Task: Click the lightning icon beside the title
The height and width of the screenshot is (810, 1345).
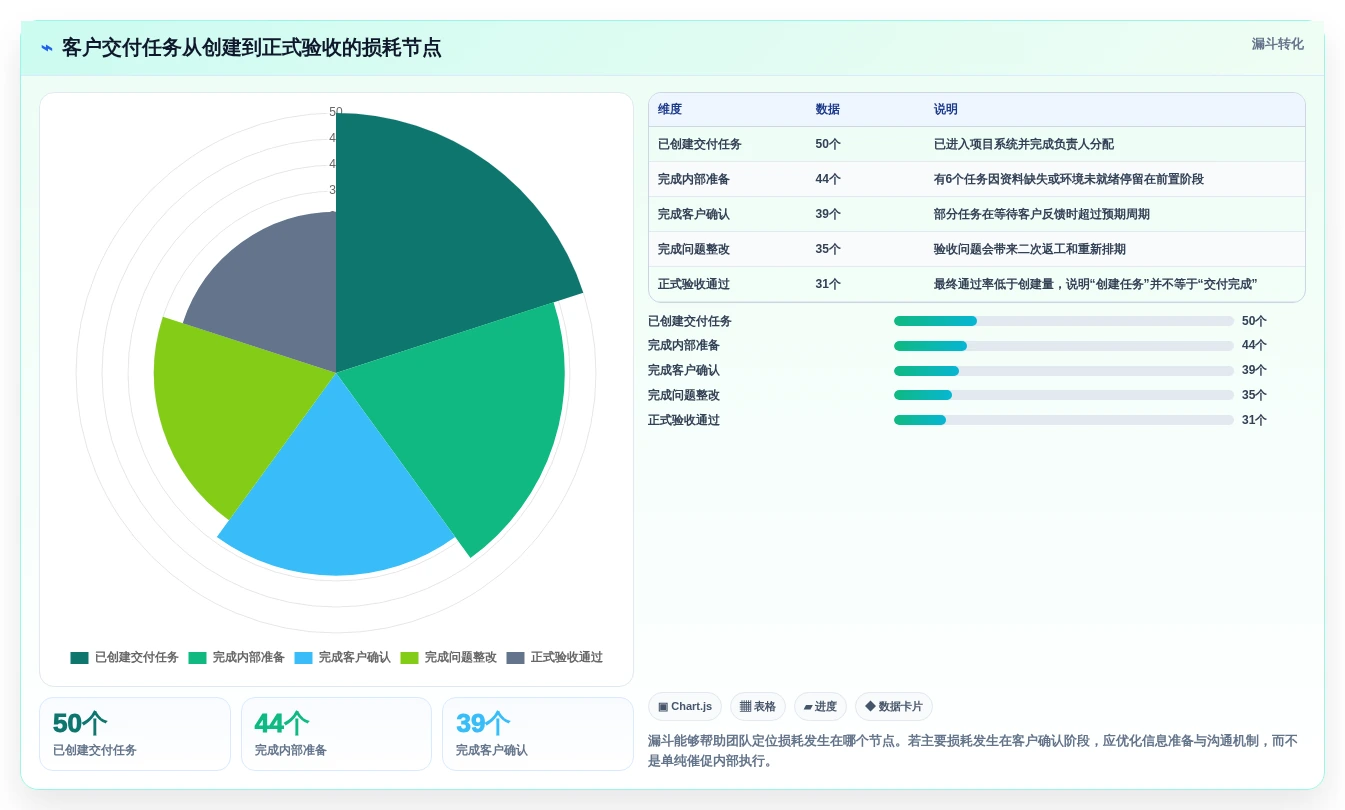Action: (47, 48)
